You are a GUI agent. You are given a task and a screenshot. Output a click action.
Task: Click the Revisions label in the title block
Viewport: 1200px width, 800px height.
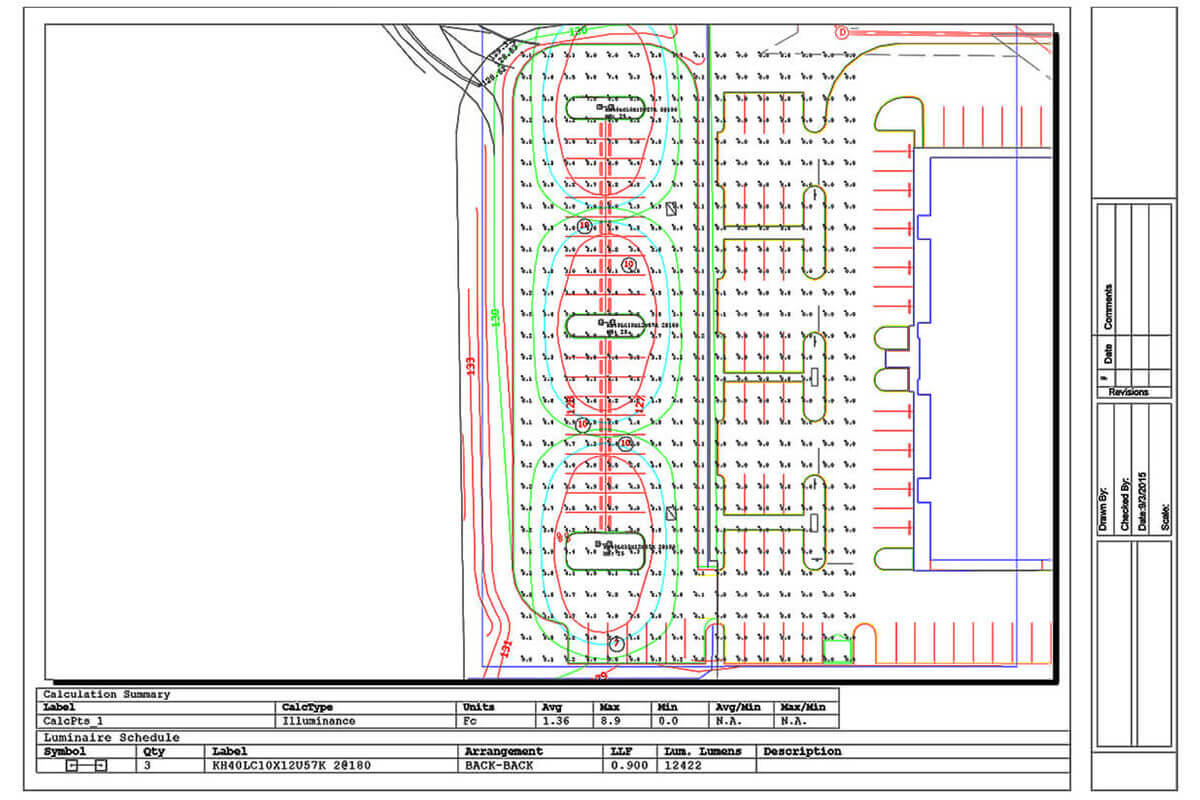[x=1128, y=393]
